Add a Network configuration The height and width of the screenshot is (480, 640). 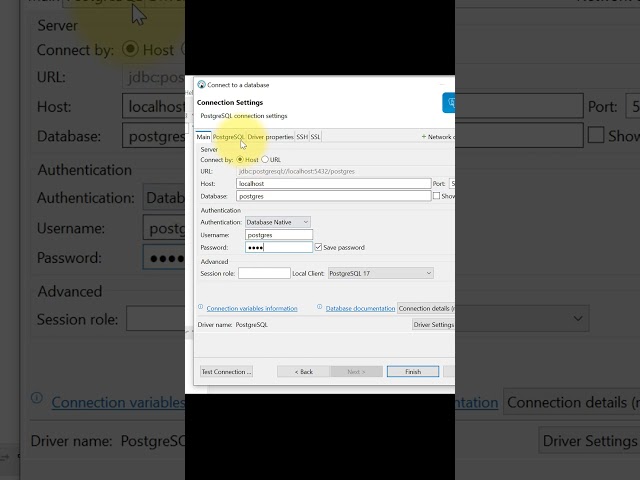click(x=438, y=137)
